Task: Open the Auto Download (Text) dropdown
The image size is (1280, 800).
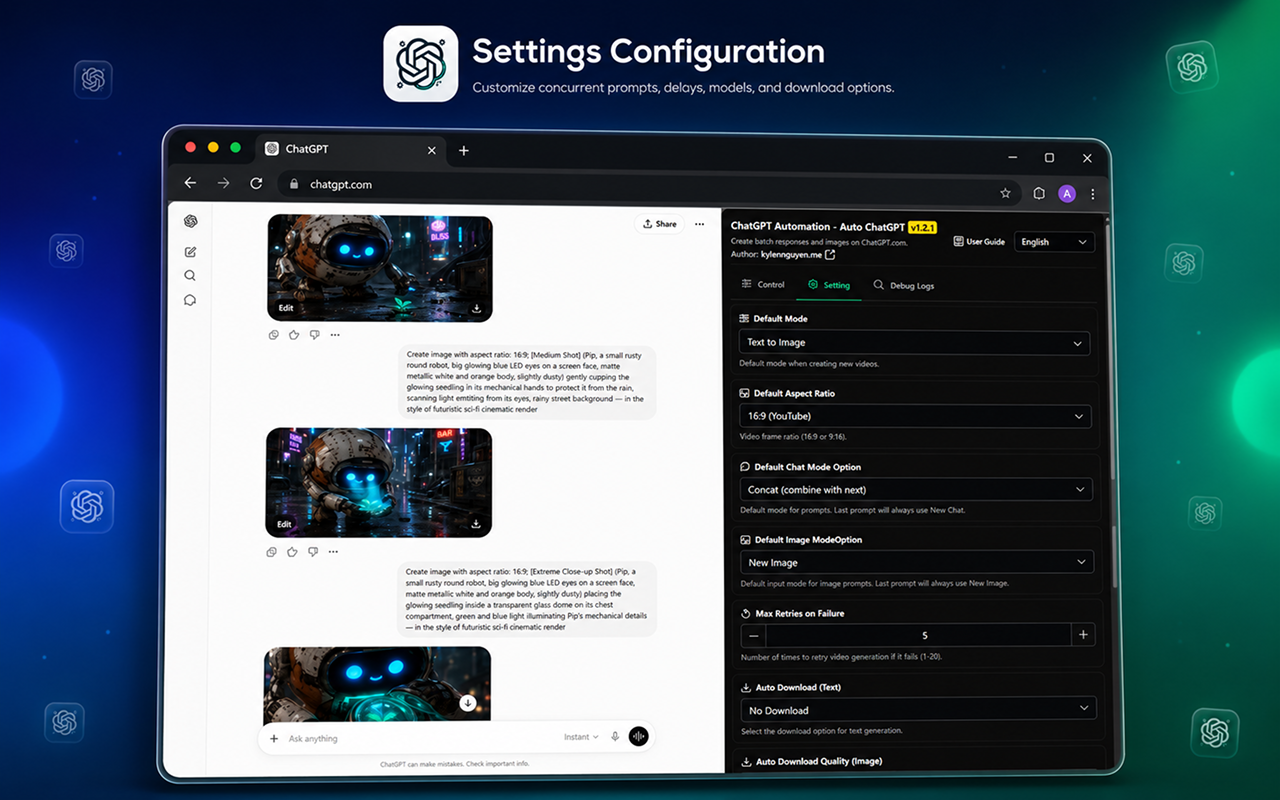Action: coord(918,710)
